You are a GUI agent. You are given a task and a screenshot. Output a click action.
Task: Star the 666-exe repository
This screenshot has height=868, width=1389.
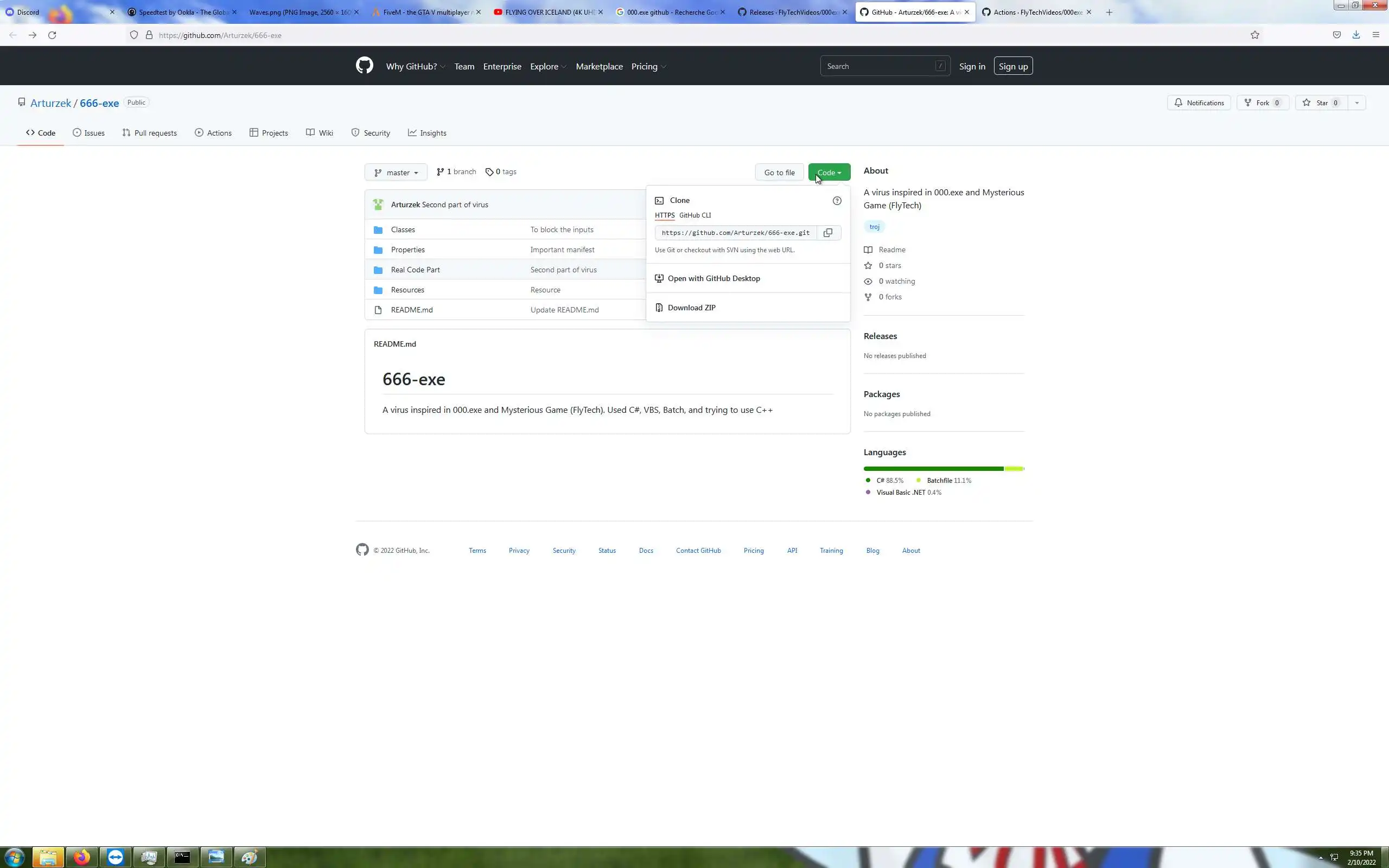click(x=1321, y=103)
